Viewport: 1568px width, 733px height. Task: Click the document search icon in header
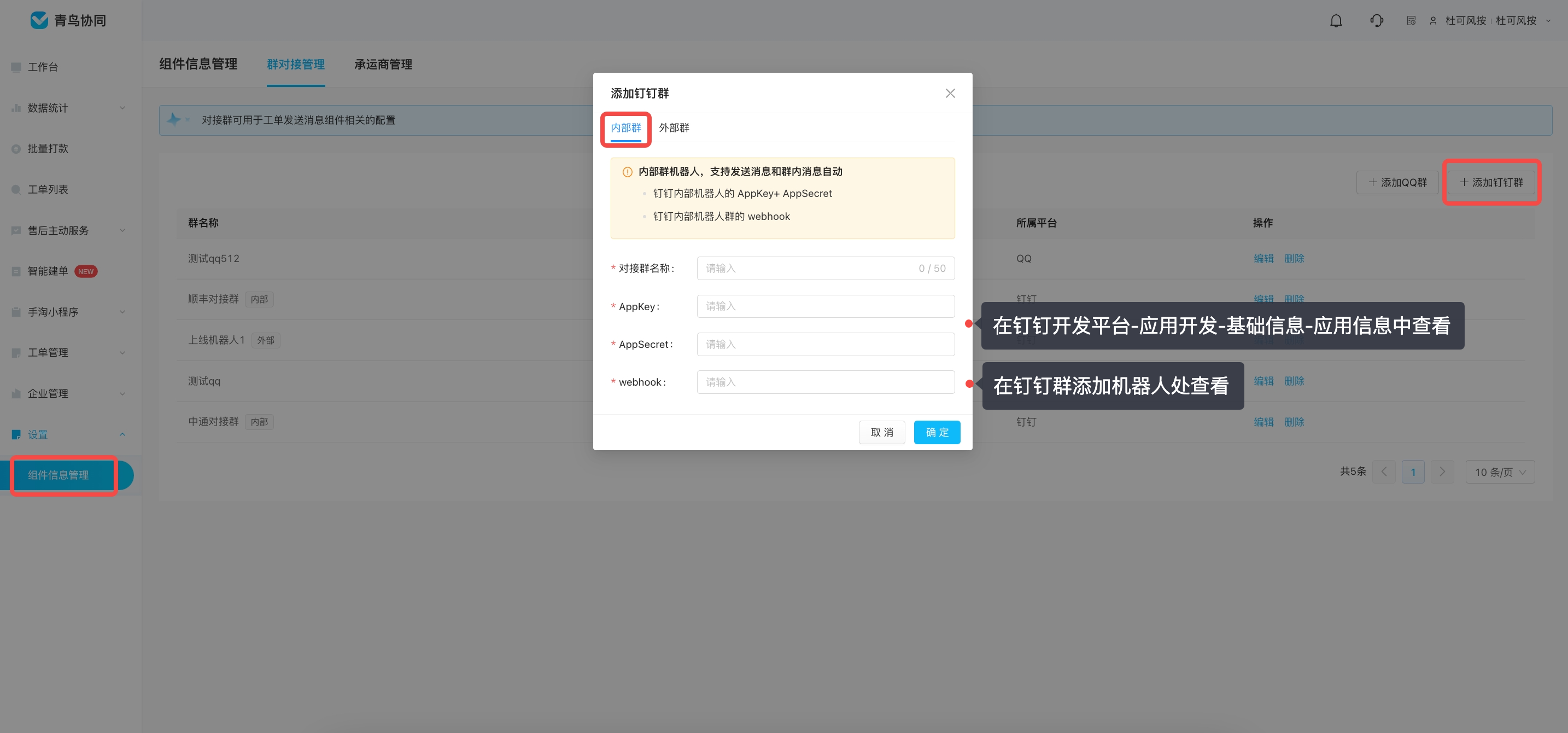point(1411,21)
